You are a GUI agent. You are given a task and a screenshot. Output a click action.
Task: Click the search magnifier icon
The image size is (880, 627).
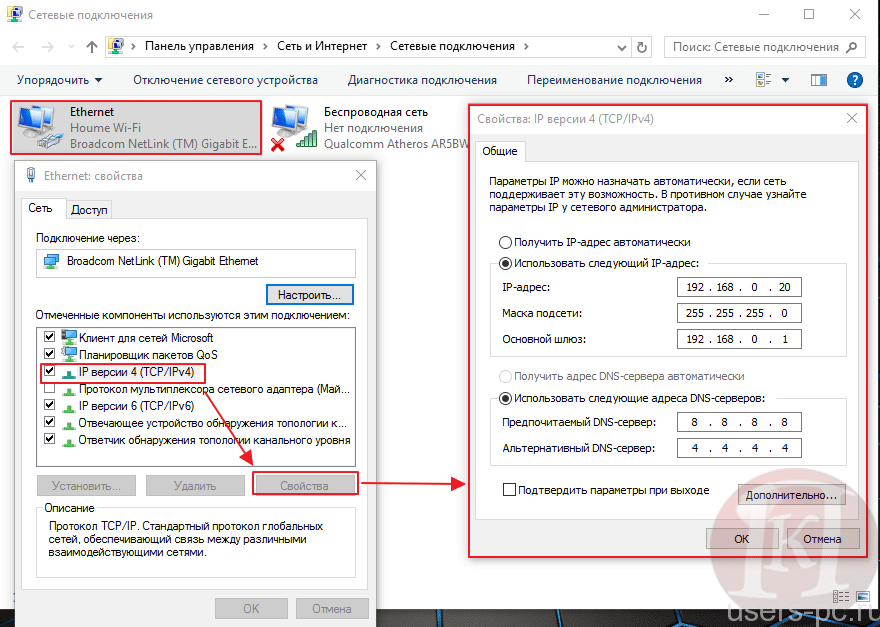coord(852,47)
